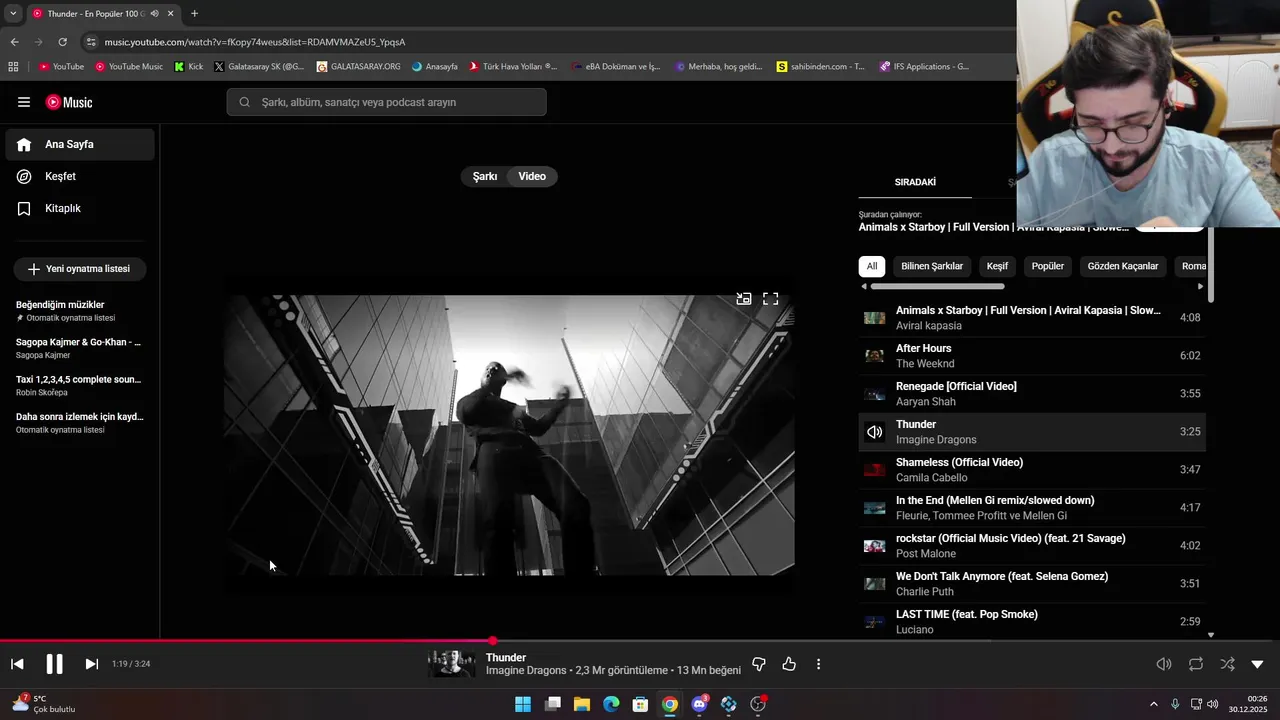Filter queue by Bilinen Şarkılar
The width and height of the screenshot is (1280, 720).
pos(932,266)
